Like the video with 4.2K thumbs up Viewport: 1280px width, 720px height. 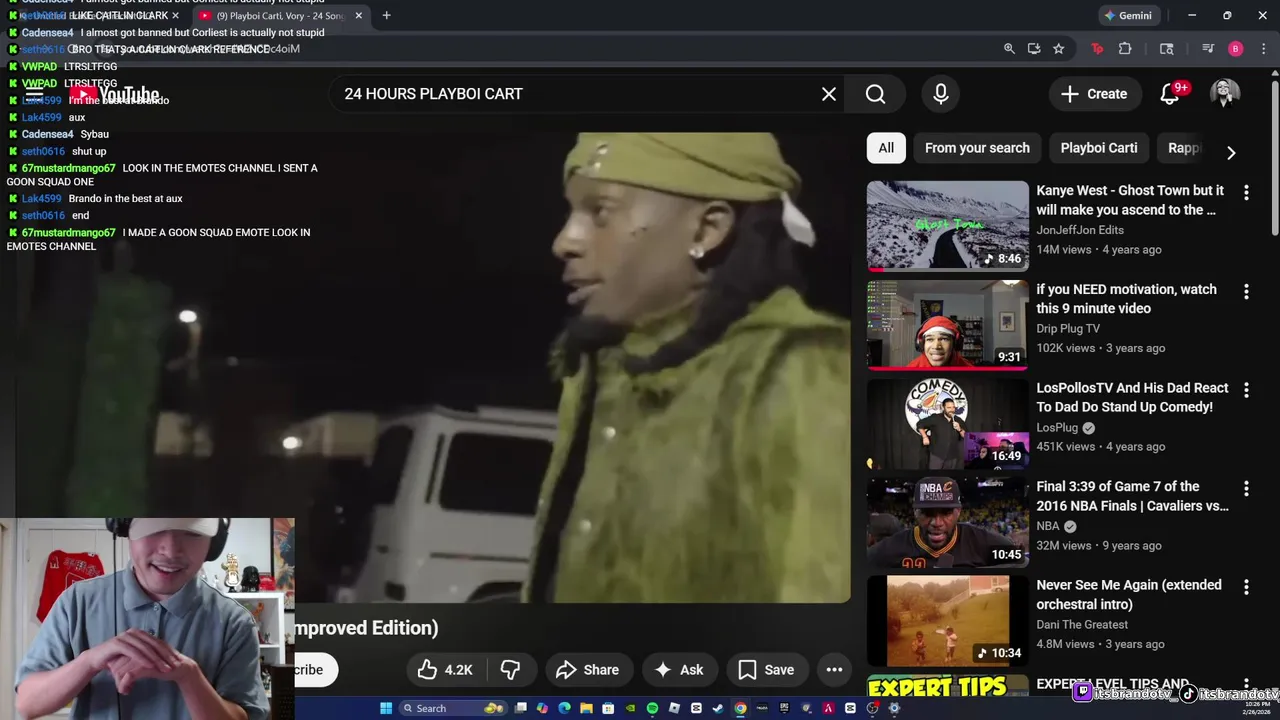446,670
